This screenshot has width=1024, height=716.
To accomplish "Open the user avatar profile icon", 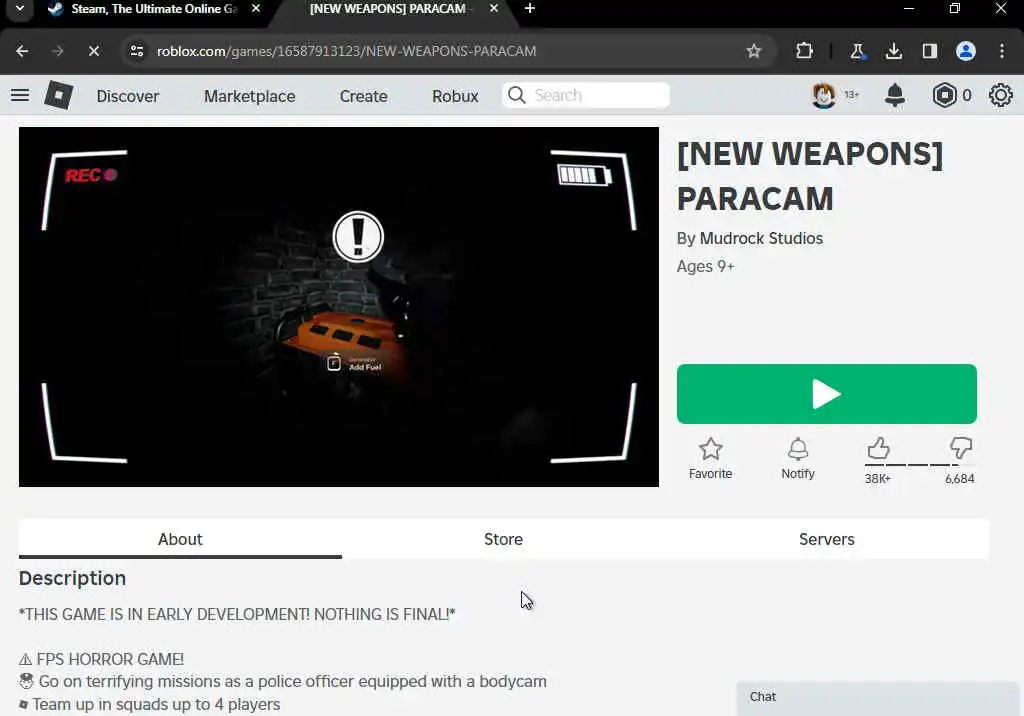I will point(824,95).
